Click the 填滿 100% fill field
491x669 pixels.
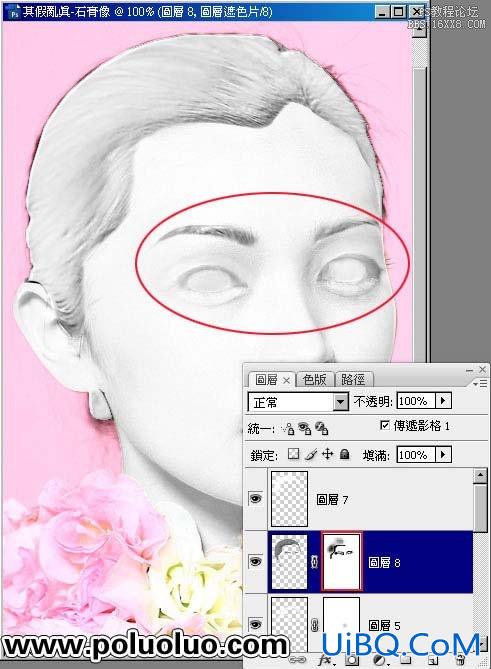416,454
